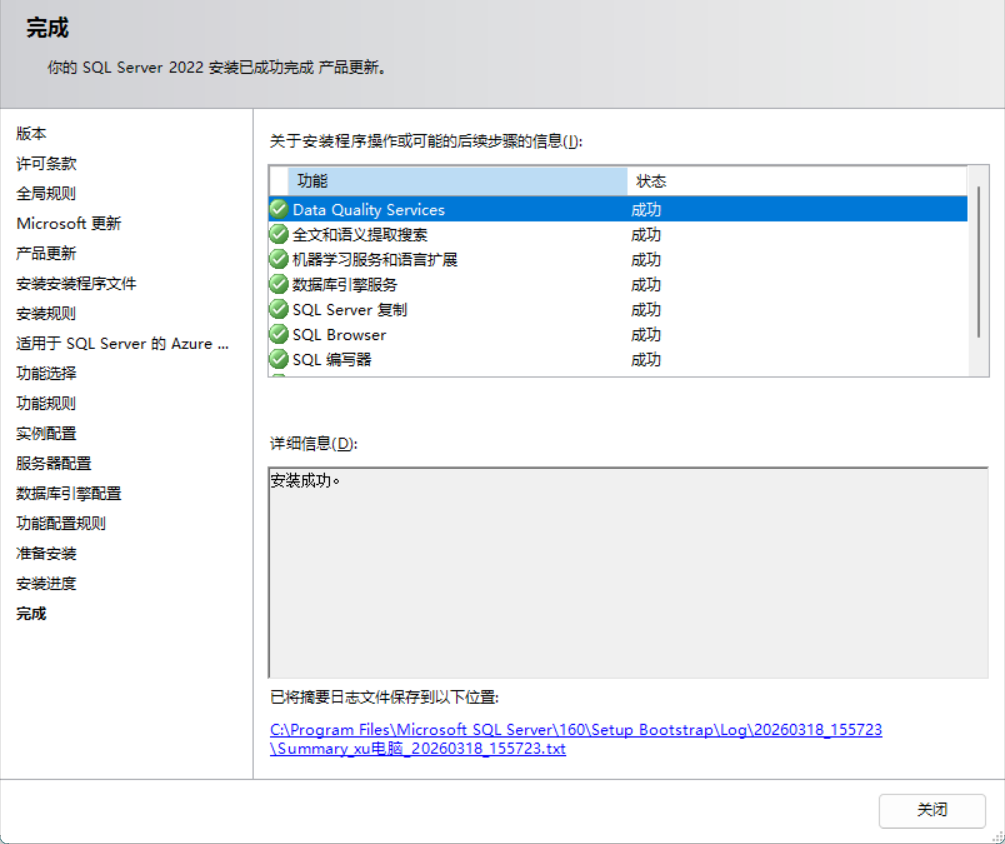1005x844 pixels.
Task: Click the 版本 step in sidebar
Action: pos(31,133)
